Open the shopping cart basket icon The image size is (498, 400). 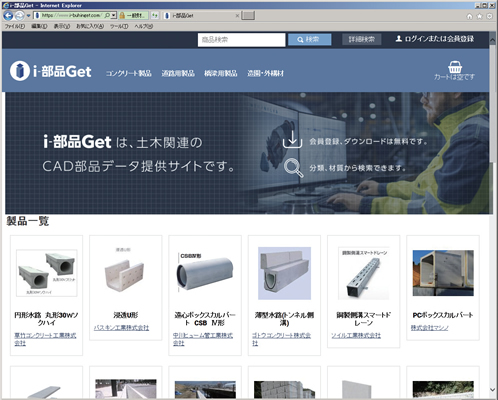click(x=455, y=67)
